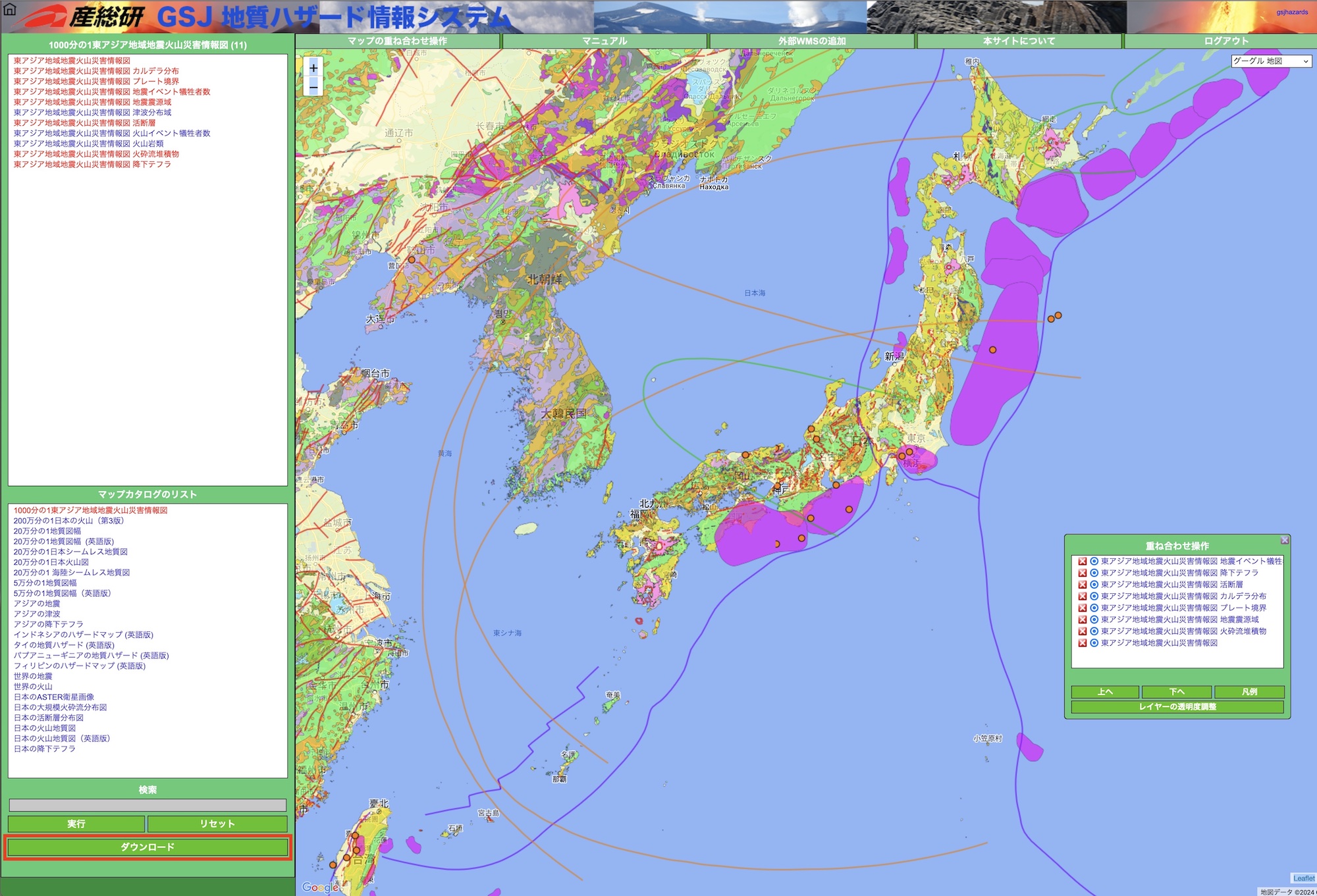Select the 火山岩類 layer in the top list
The width and height of the screenshot is (1317, 896).
click(88, 144)
